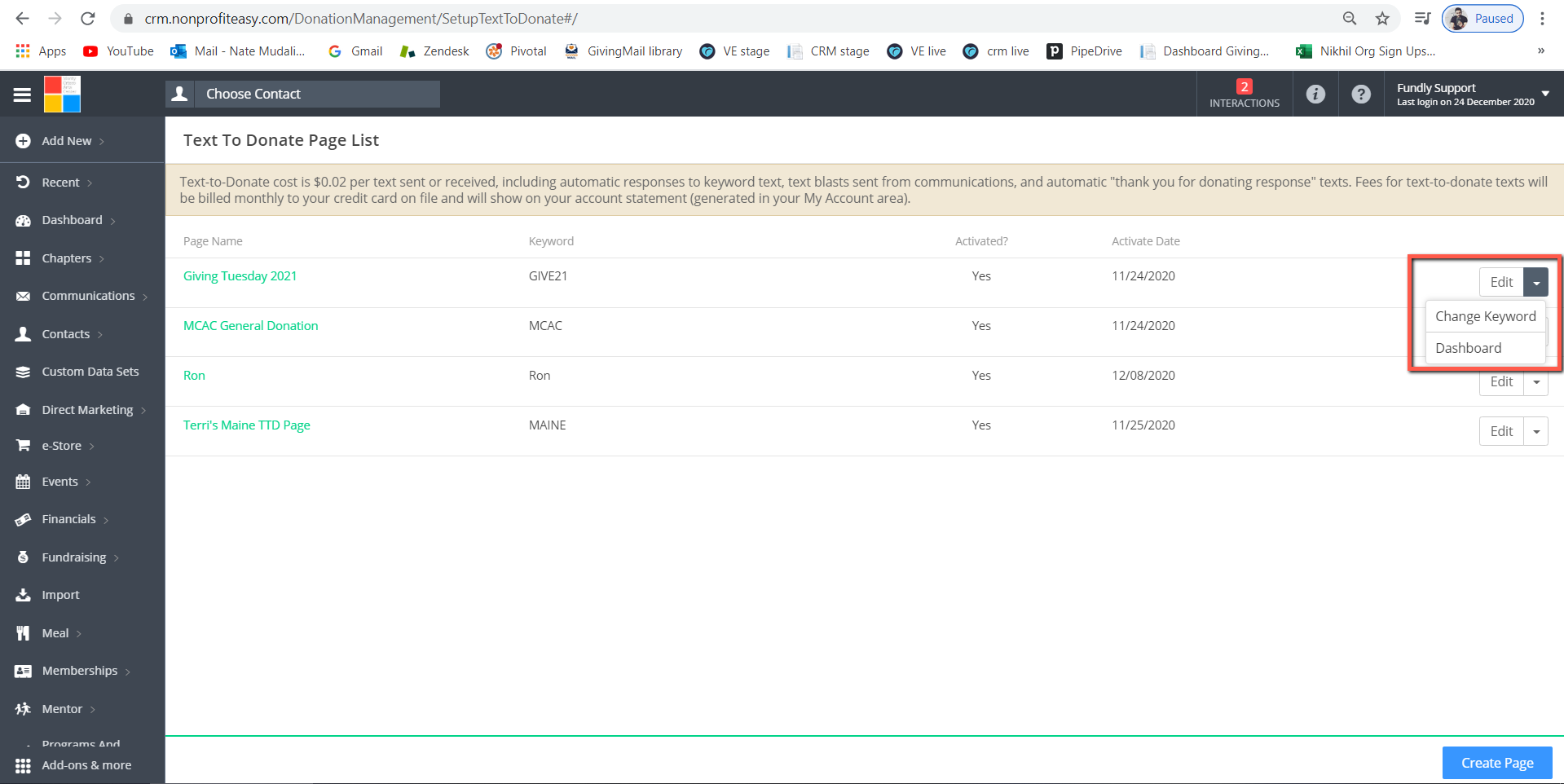Viewport: 1564px width, 784px height.
Task: Click the Page Name column header
Action: pyautogui.click(x=213, y=241)
